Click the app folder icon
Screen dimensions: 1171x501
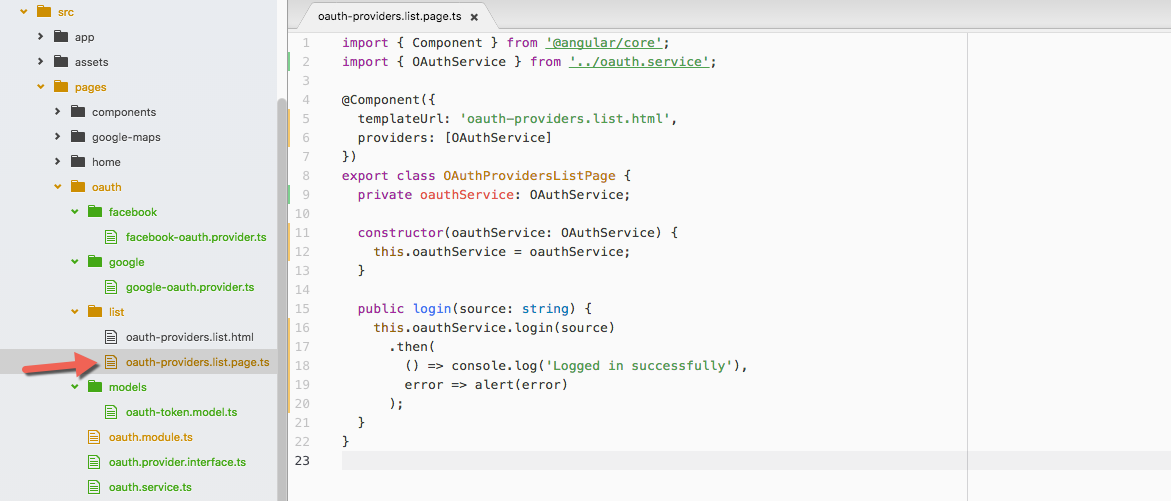pos(61,37)
